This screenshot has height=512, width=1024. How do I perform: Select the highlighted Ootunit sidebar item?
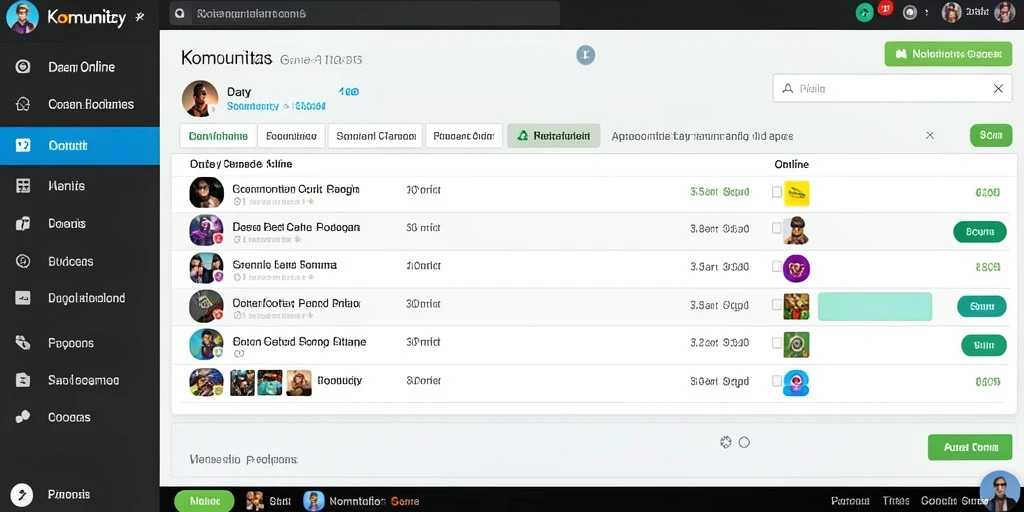[x=80, y=146]
